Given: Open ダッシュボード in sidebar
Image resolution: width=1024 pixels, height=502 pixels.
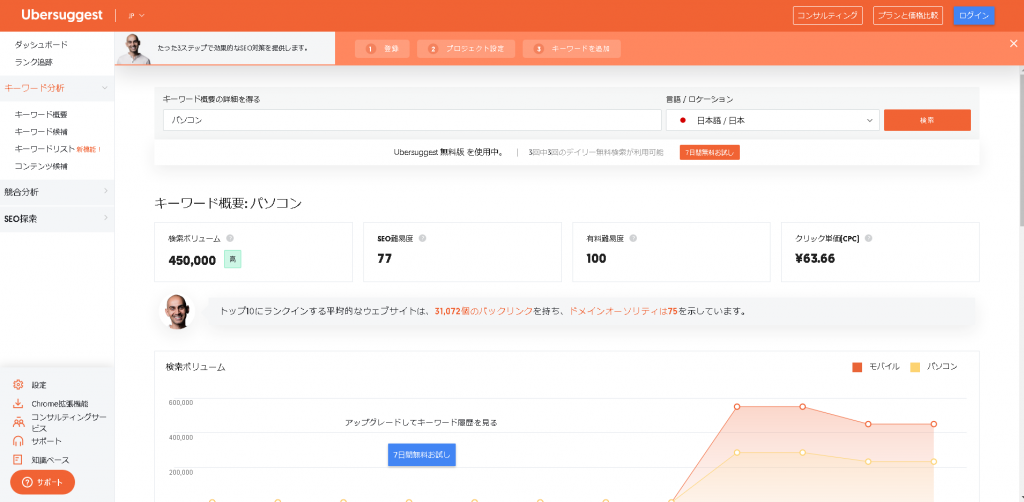Looking at the screenshot, I should tap(40, 44).
